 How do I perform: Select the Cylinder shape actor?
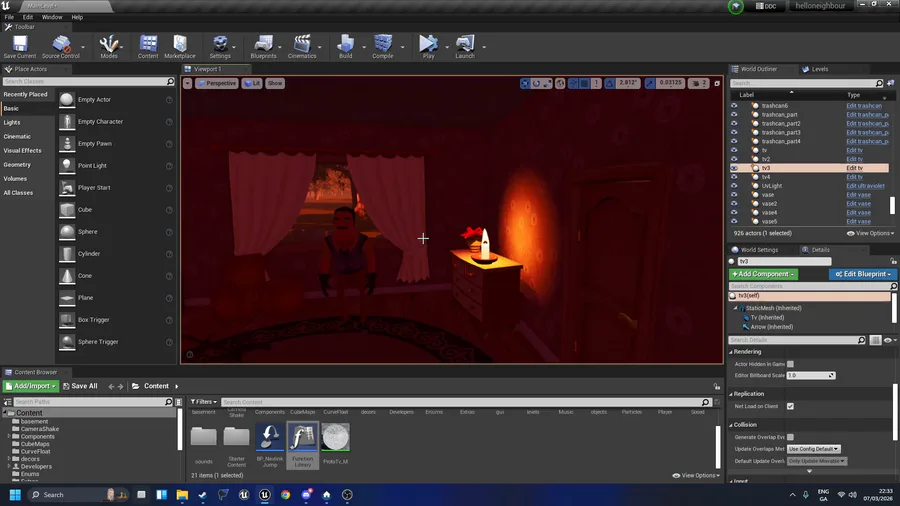pos(116,254)
